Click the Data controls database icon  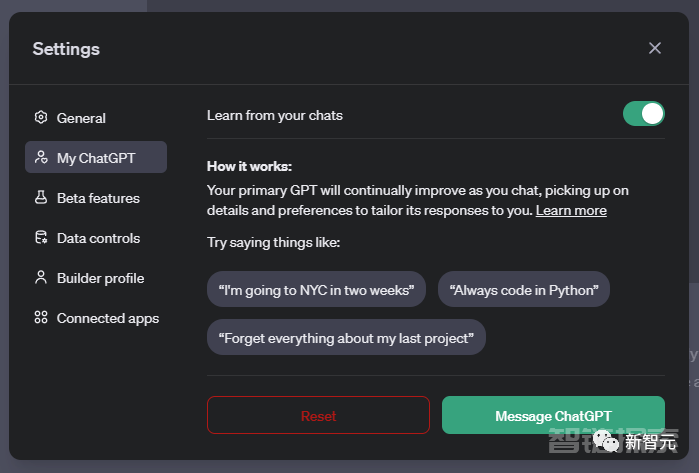pos(41,237)
